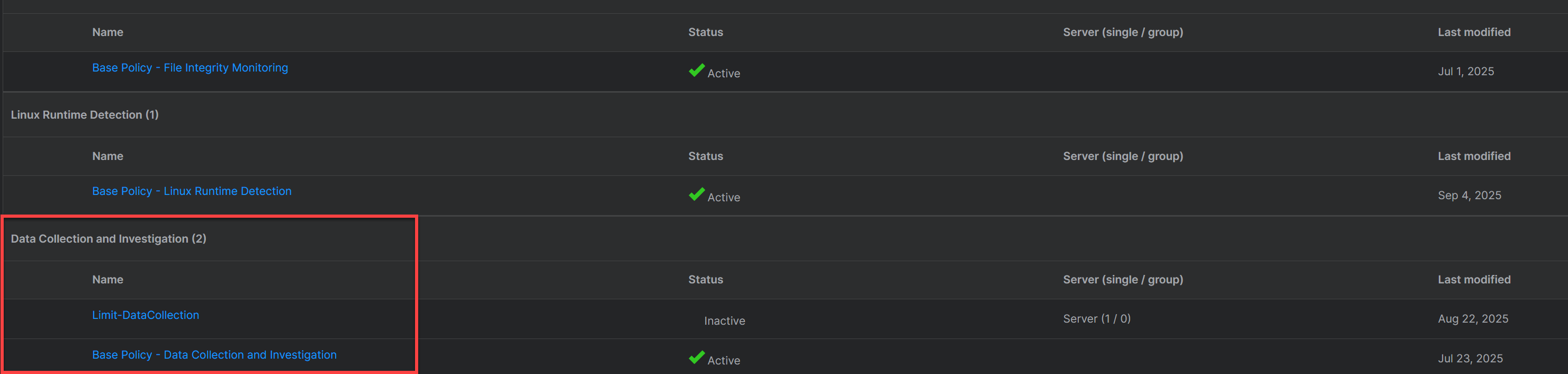Click Inactive status of Limit-DataCollection

click(x=724, y=320)
